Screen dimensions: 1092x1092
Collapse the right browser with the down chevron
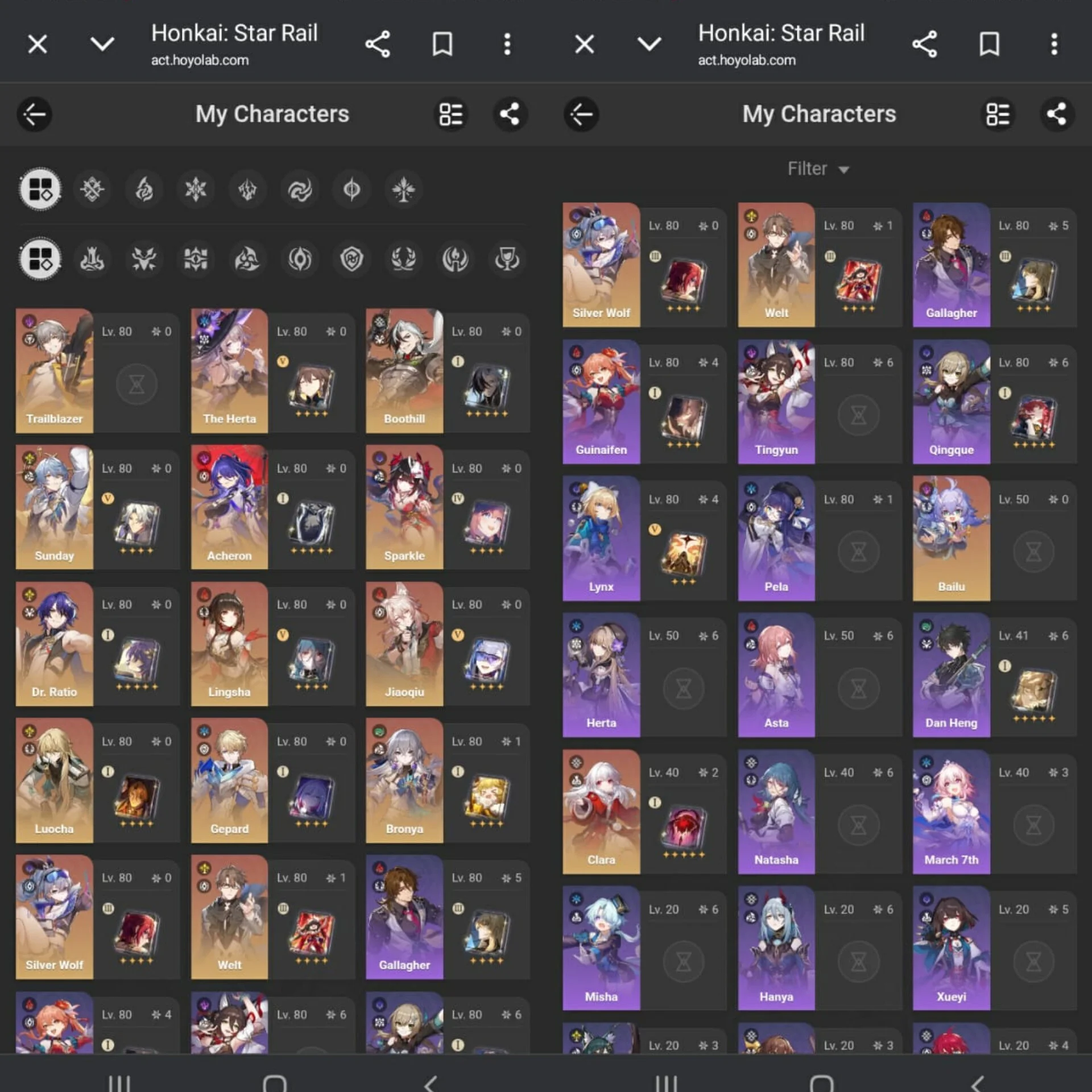tap(650, 44)
